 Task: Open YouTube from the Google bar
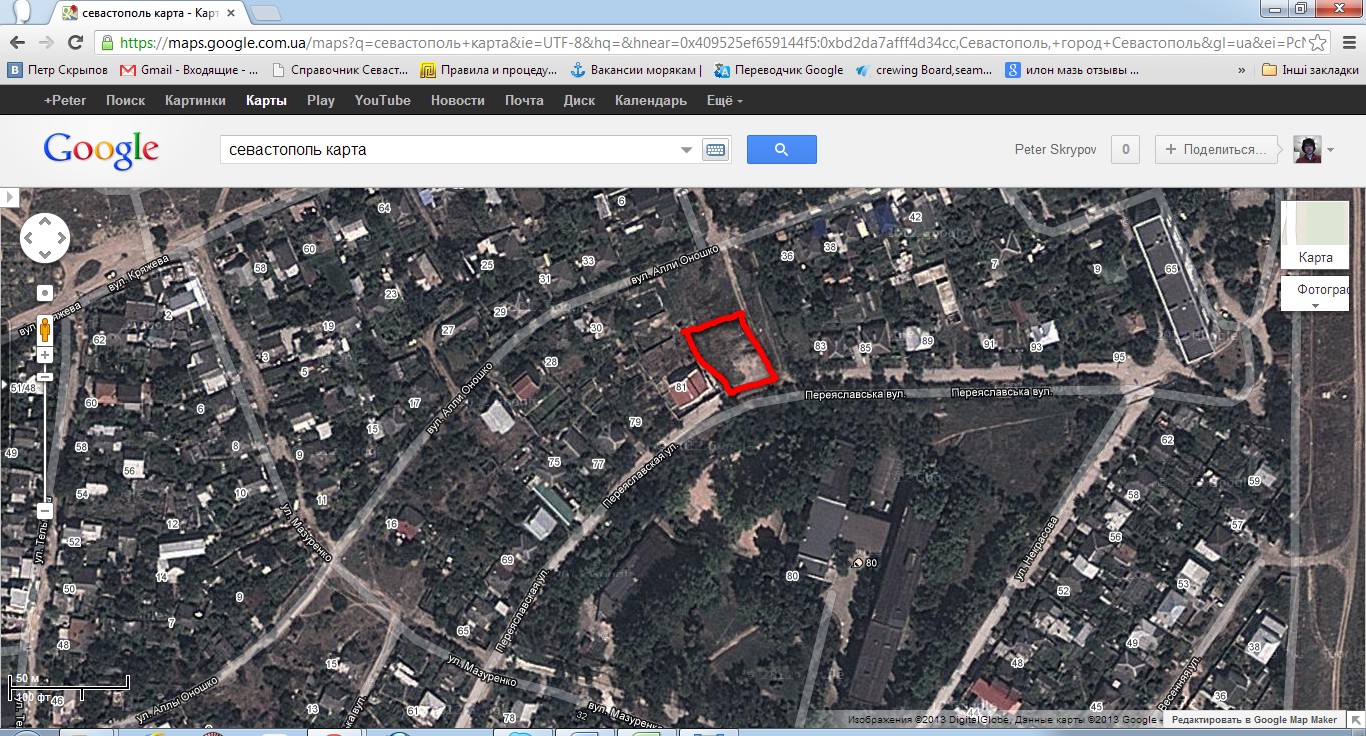(382, 101)
